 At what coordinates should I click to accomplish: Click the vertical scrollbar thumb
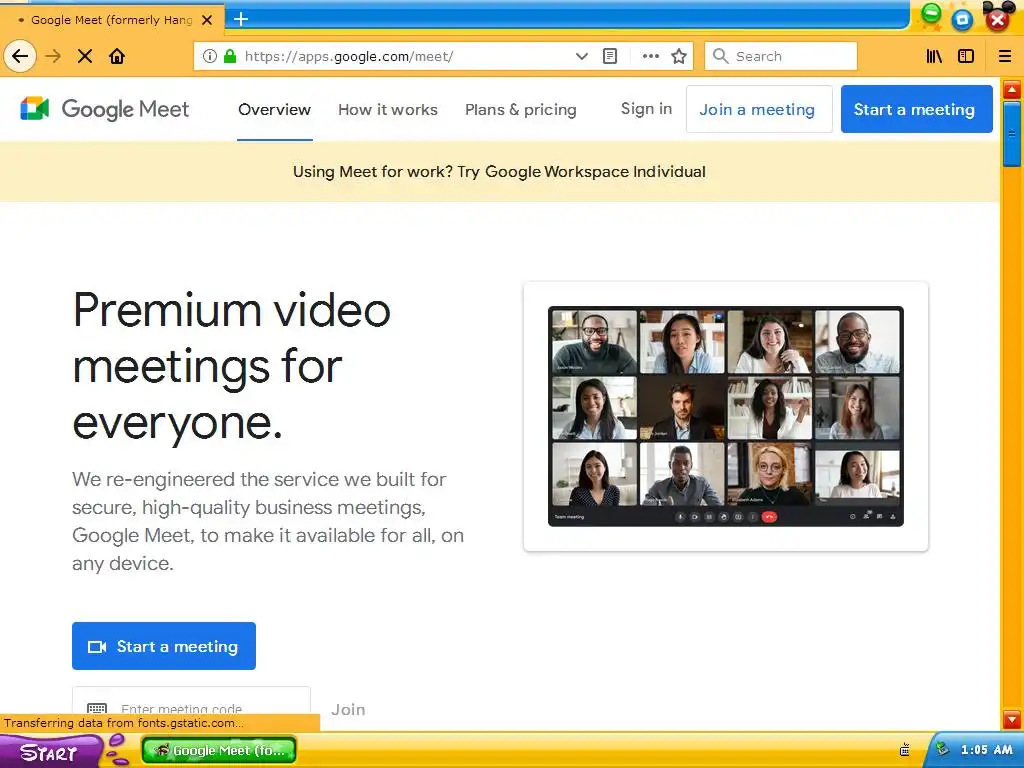tap(1012, 134)
